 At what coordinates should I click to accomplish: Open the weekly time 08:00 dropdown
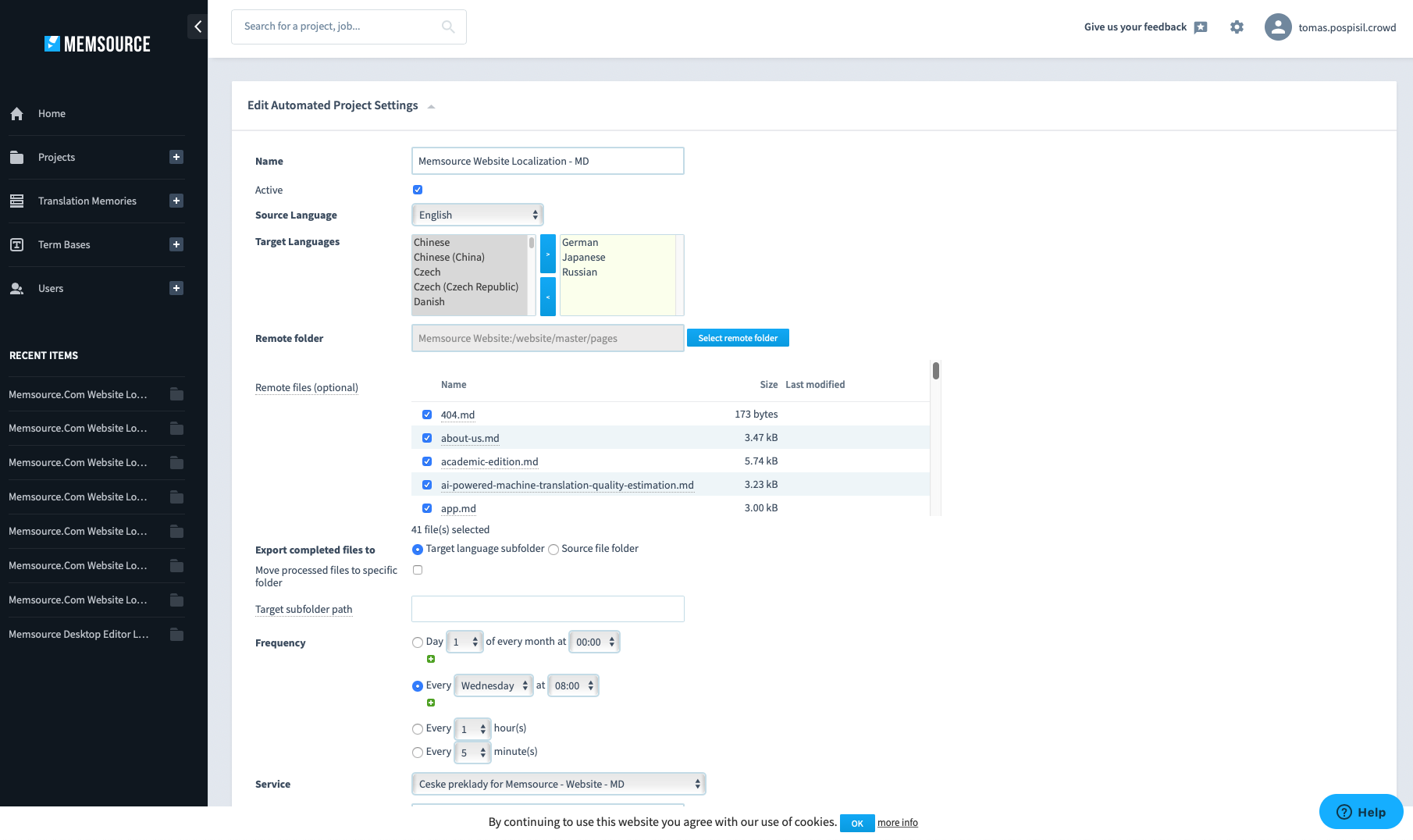point(574,685)
